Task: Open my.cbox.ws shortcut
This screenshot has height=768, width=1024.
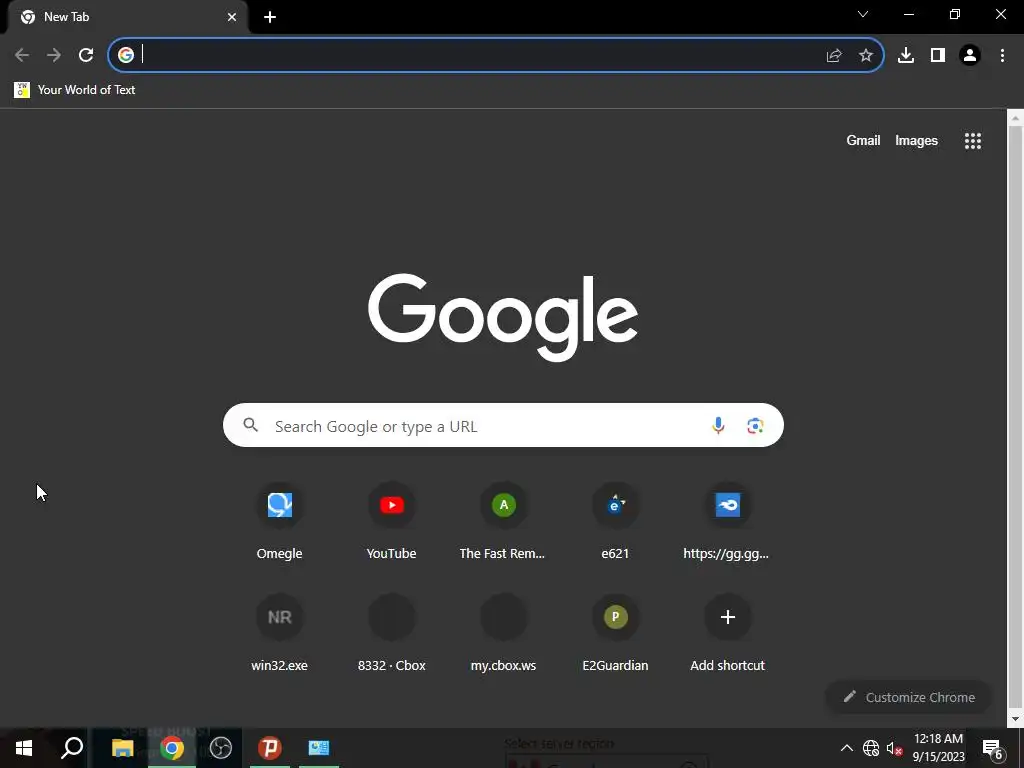Action: 504,633
